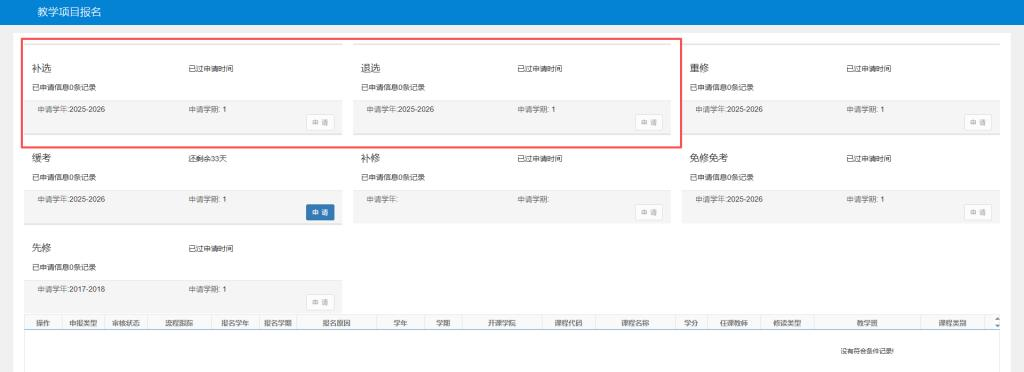Screen dimensions: 1024x372
Task: Sort by the 课程名称 column header
Action: (635, 322)
